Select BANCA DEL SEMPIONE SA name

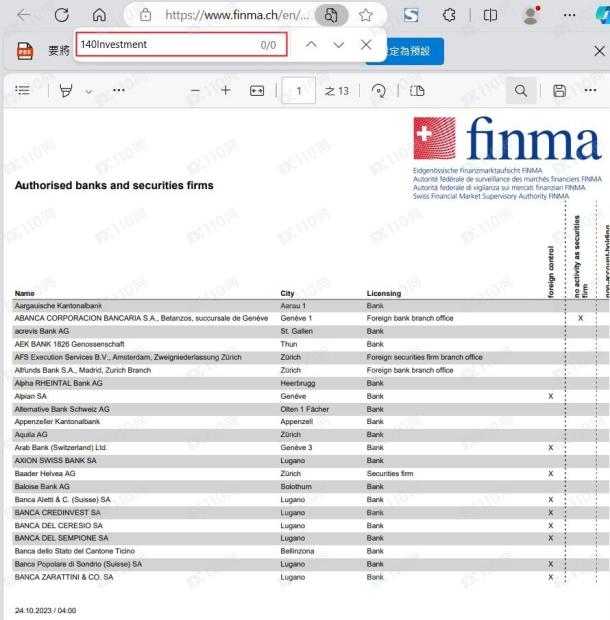tap(61, 538)
